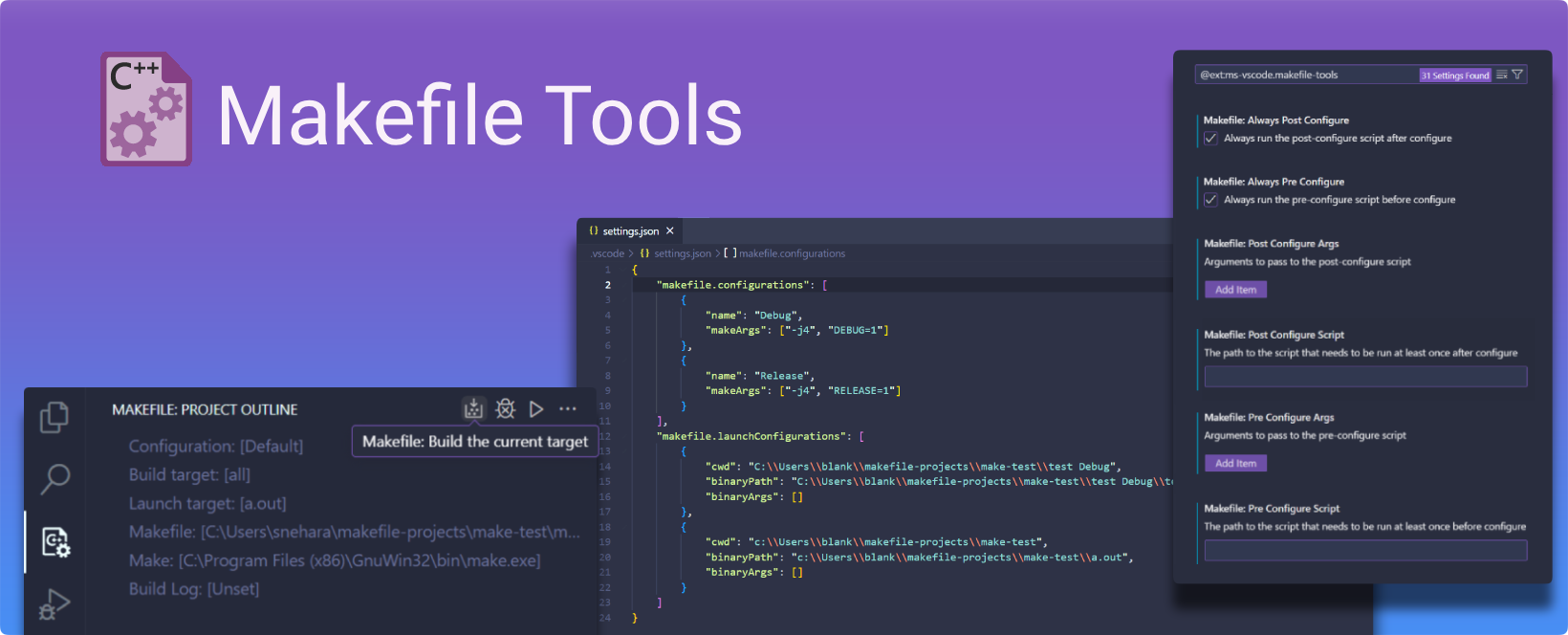Image resolution: width=1568 pixels, height=635 pixels.
Task: Click the 31 Settings Found badge
Action: pos(1455,76)
